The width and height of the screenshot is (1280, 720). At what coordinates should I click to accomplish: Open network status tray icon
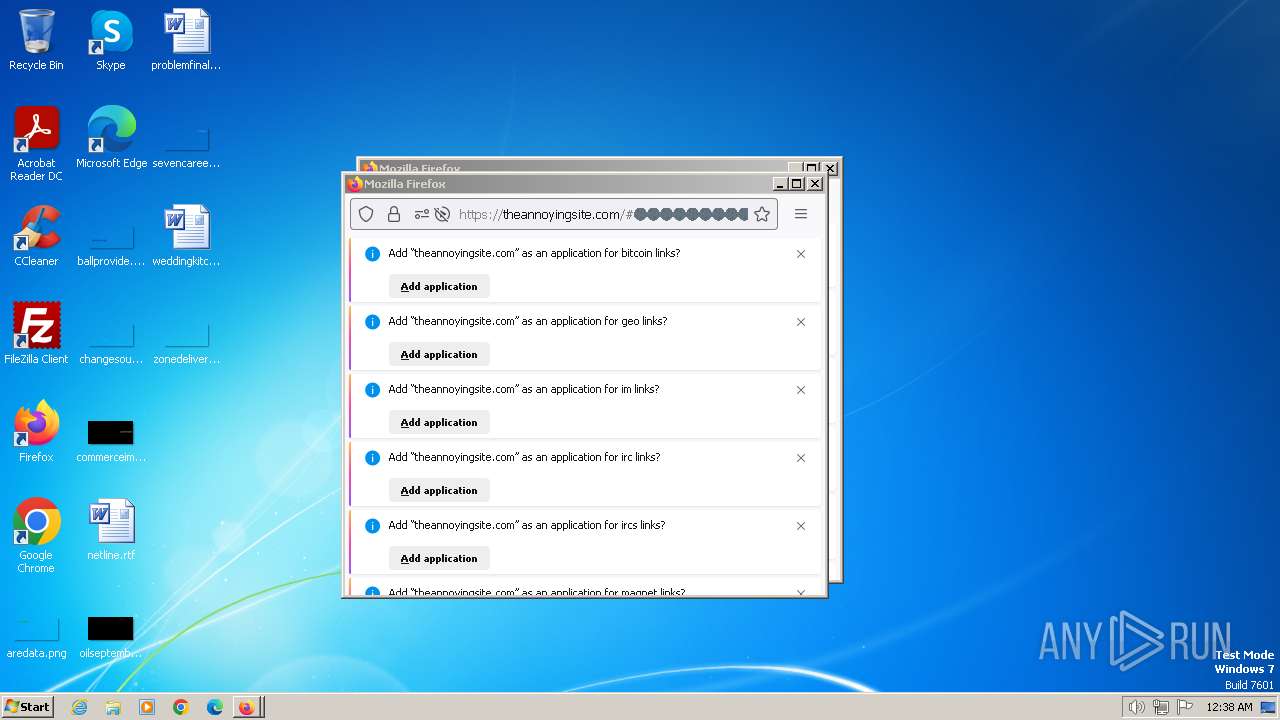[x=1161, y=707]
